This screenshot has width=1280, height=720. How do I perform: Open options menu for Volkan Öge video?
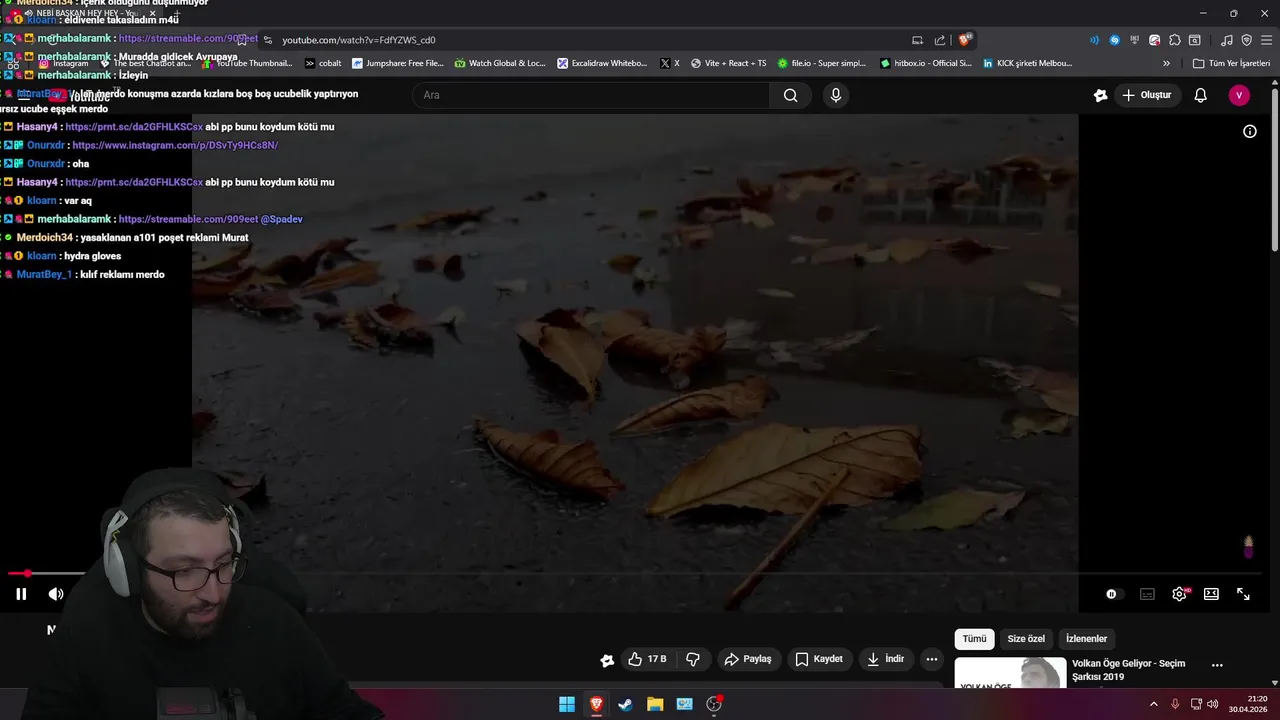[x=1217, y=665]
